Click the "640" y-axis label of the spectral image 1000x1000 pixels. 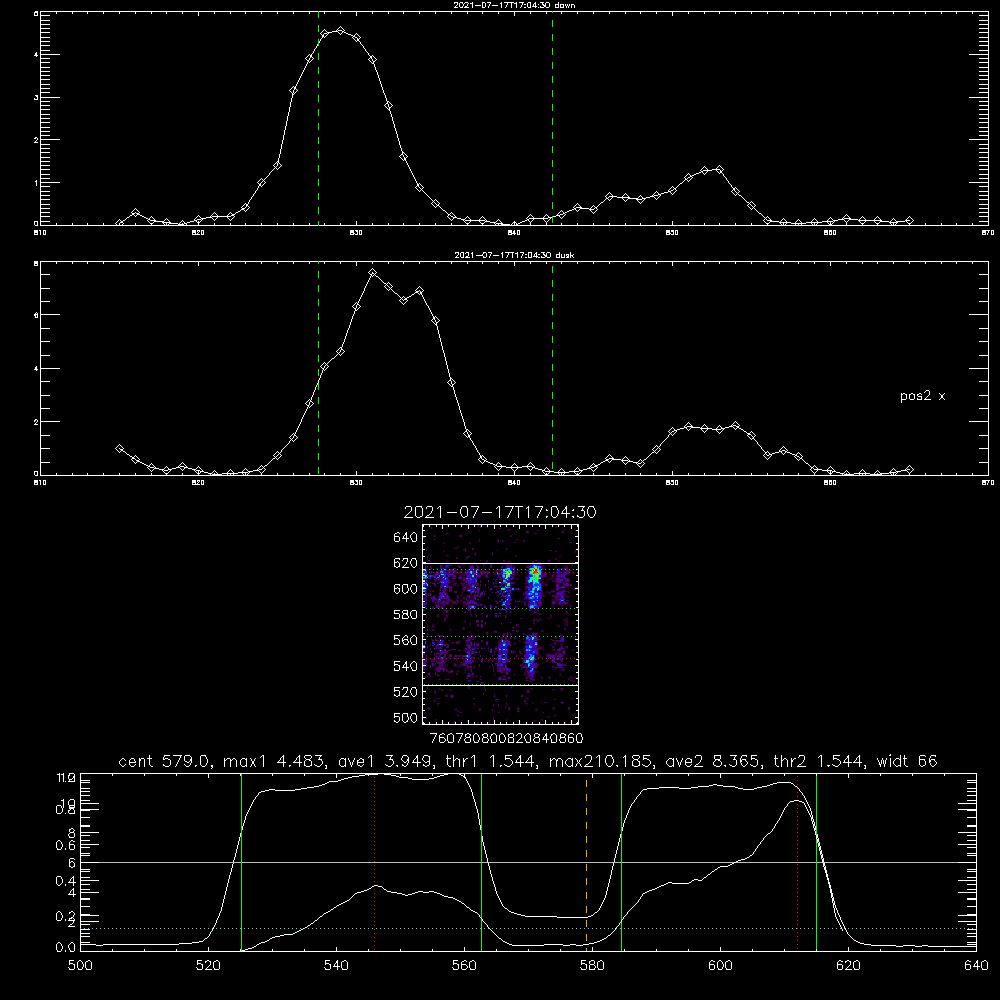click(406, 538)
